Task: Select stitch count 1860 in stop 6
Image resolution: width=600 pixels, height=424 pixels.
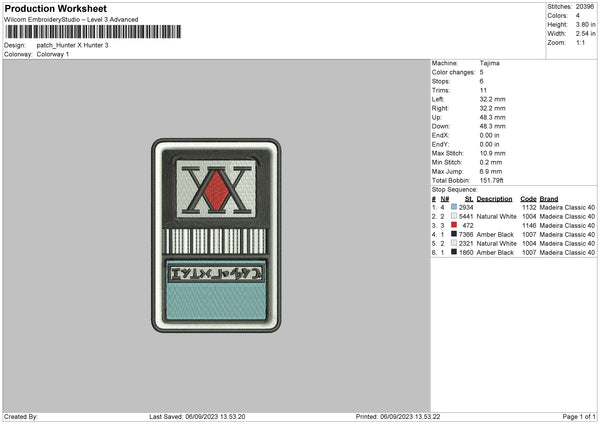Action: [x=466, y=253]
